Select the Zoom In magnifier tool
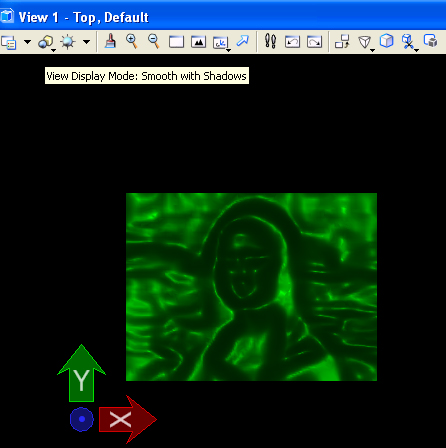Viewport: 446px width, 448px height. click(132, 41)
